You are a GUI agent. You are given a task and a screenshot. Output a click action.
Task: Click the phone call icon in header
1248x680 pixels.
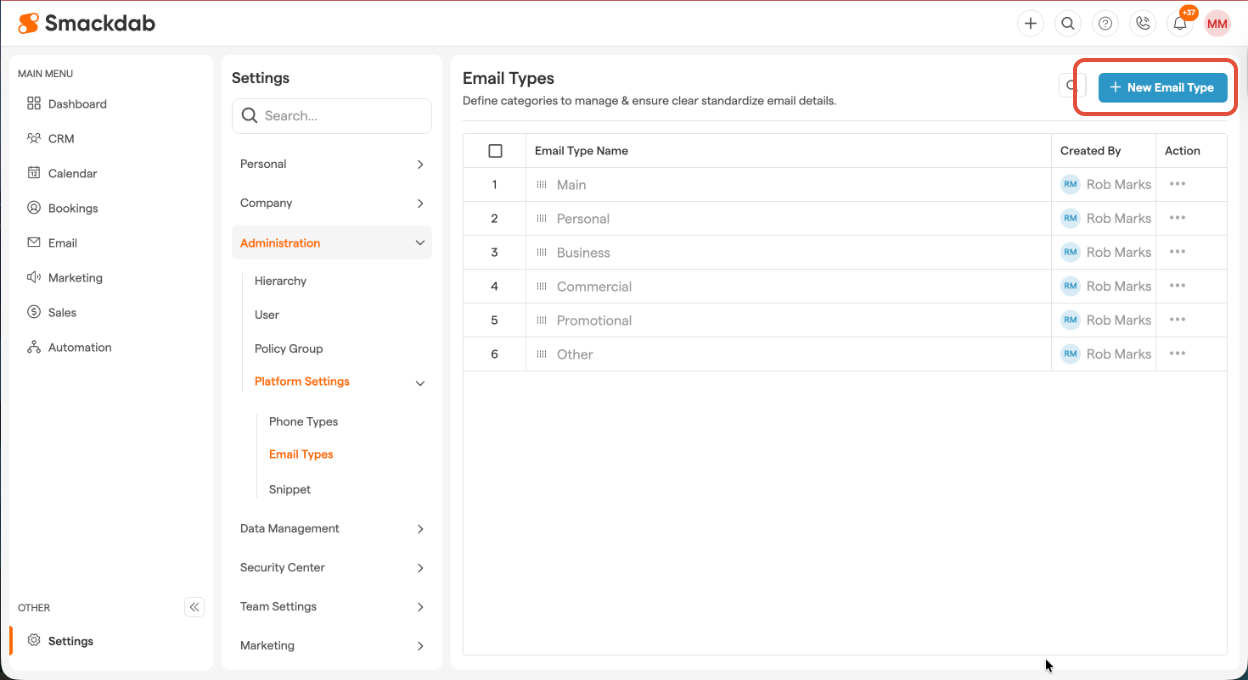[x=1142, y=24]
